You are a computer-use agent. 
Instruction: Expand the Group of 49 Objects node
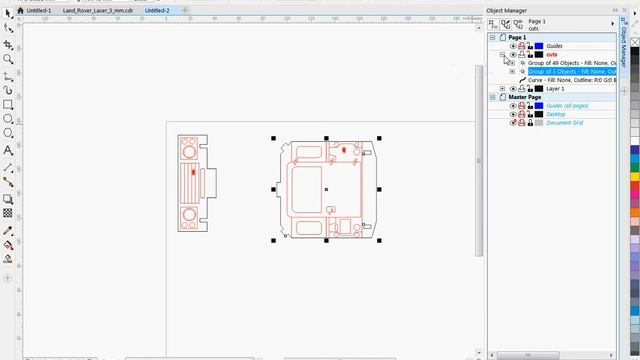click(x=512, y=63)
